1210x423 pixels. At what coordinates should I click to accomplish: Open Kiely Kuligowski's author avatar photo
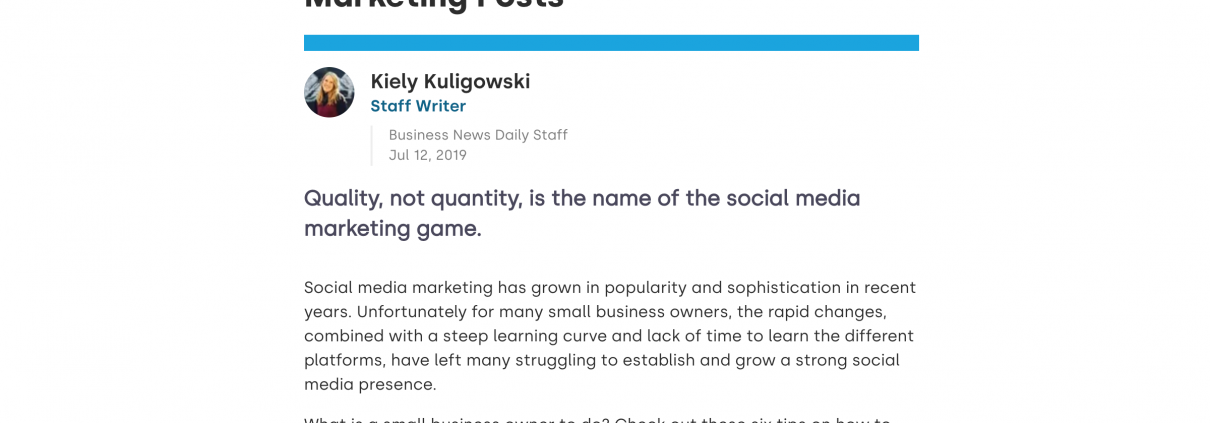point(329,92)
